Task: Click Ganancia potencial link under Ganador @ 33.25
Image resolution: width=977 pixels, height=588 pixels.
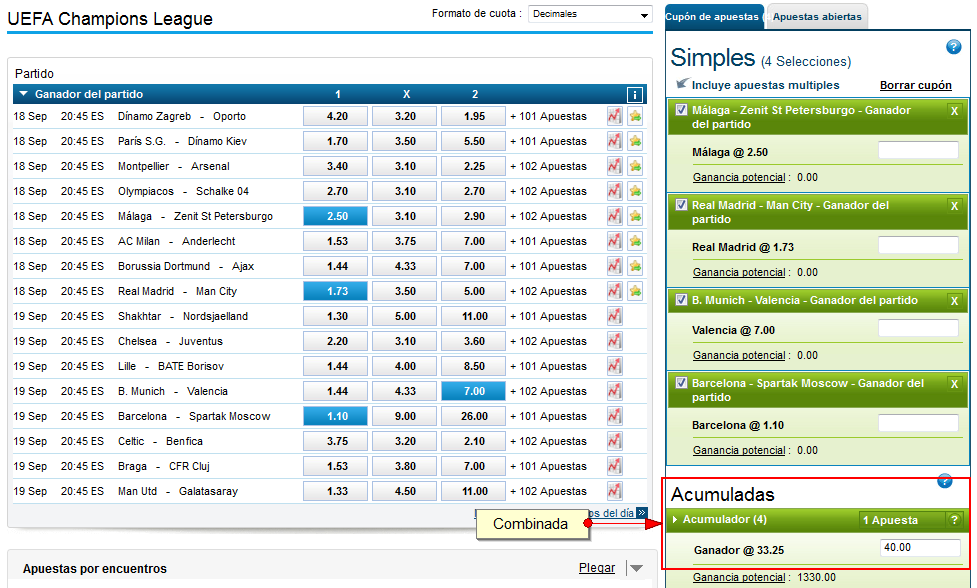Action: [739, 577]
